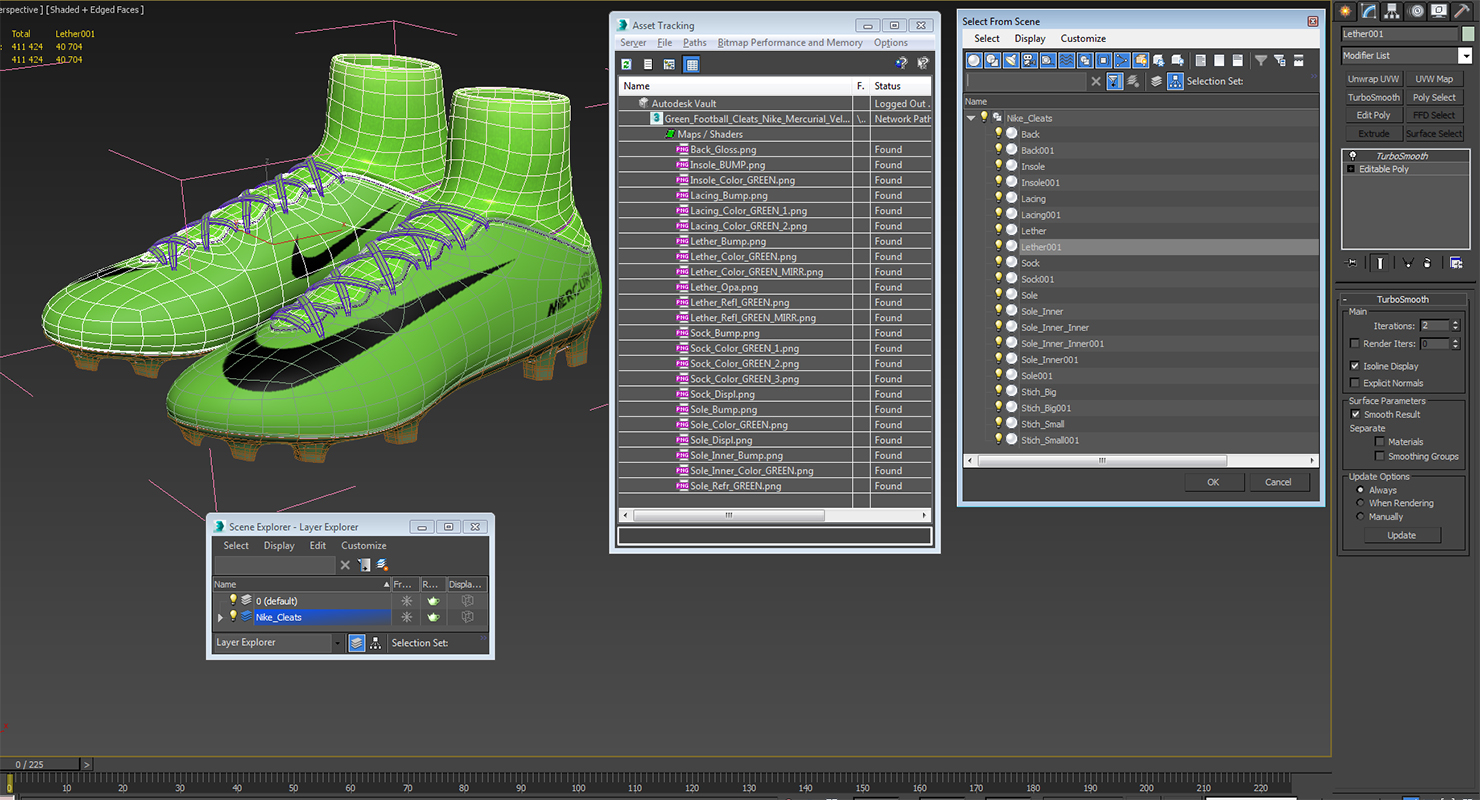The width and height of the screenshot is (1480, 800).
Task: Toggle Display Cameras filter in Select From Scene
Action: [1029, 60]
